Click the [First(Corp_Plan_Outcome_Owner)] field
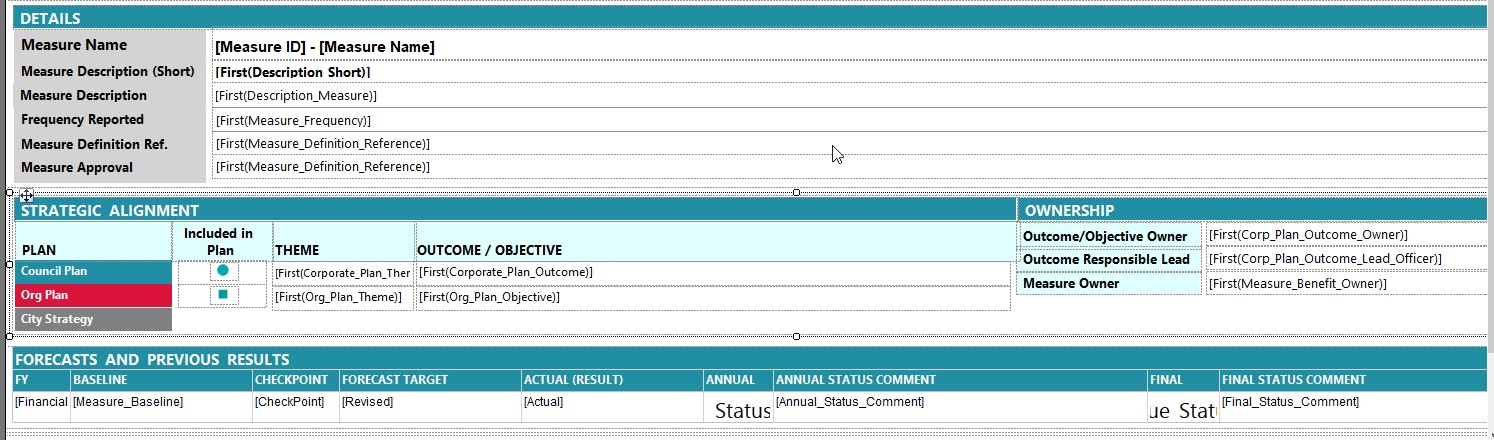1494x440 pixels. 1346,234
